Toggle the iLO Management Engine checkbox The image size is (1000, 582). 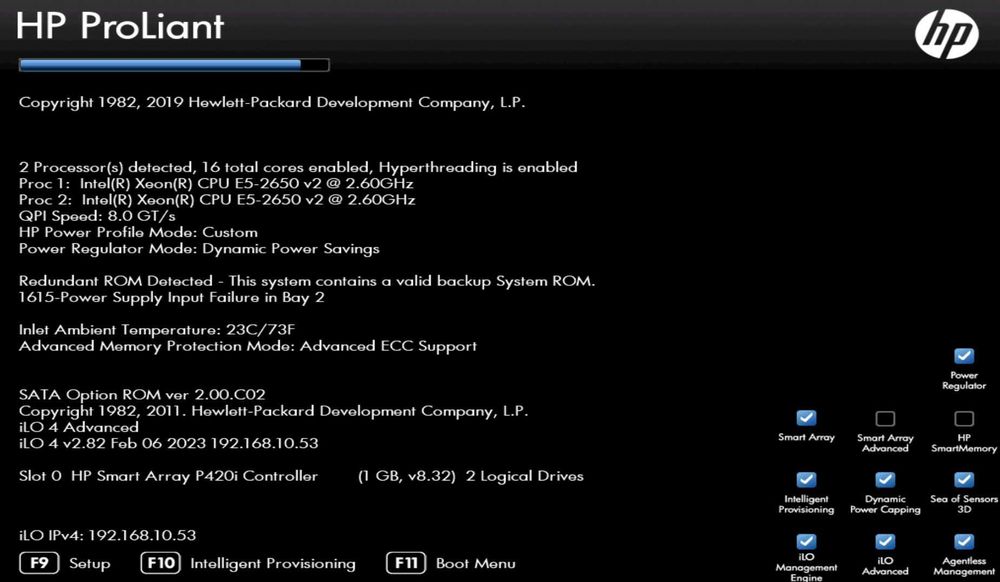[x=806, y=541]
